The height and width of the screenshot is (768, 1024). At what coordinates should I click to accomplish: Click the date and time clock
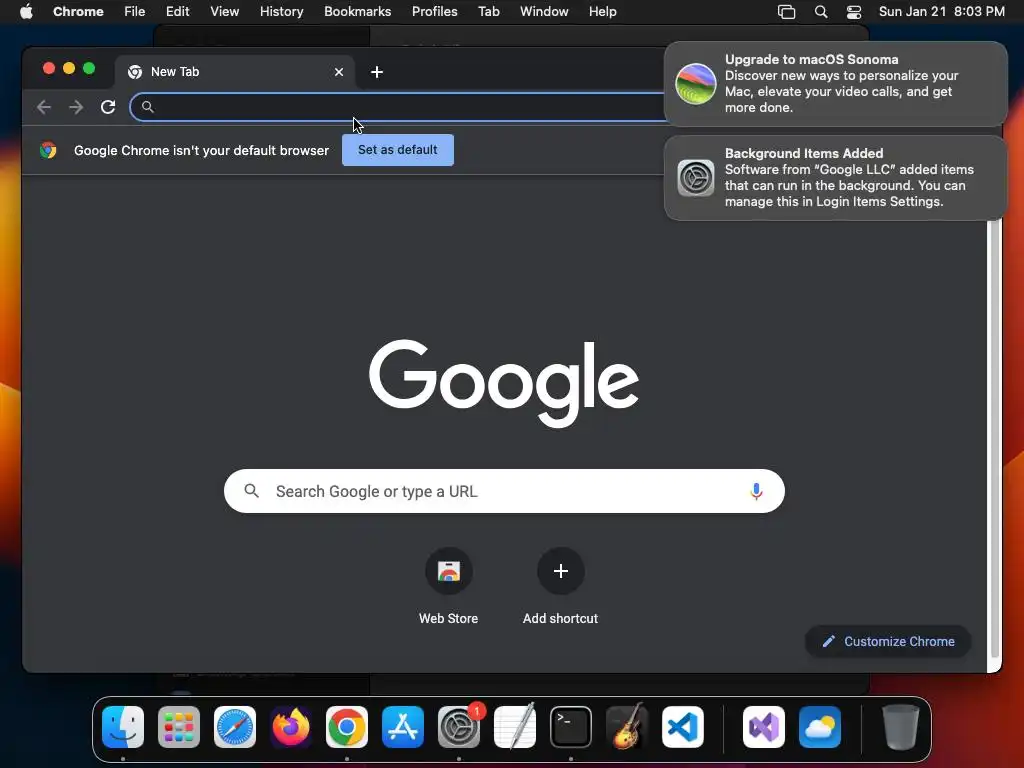(x=941, y=12)
